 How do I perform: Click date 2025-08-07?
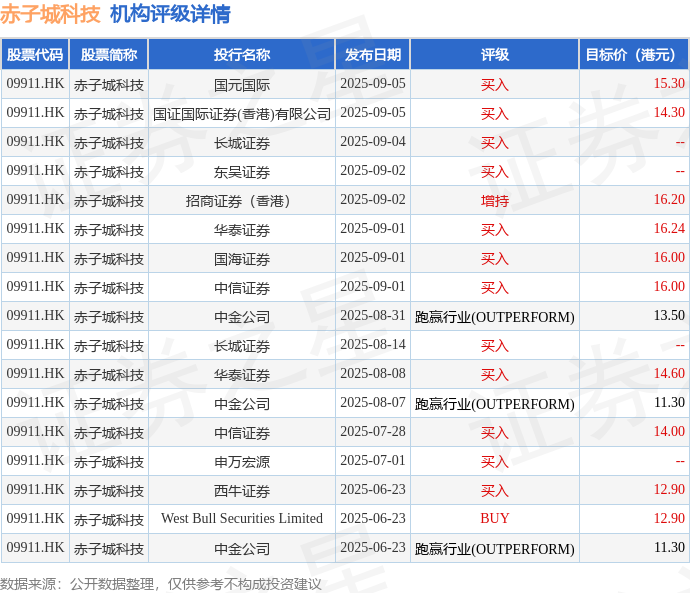pos(373,403)
